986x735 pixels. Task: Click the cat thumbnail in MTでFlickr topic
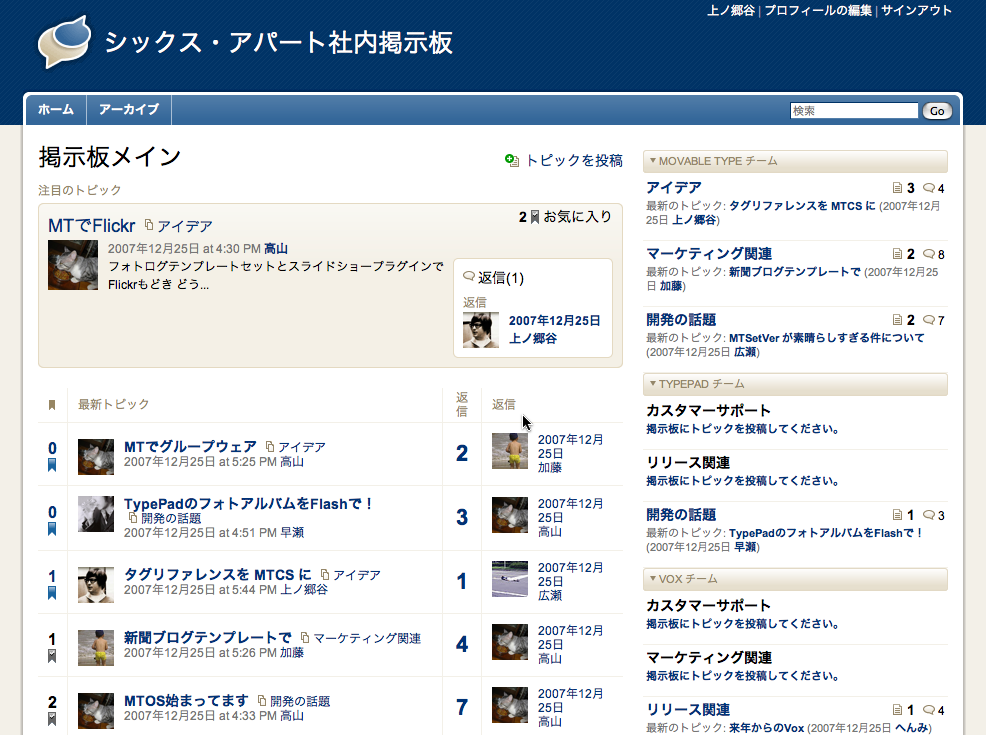coord(73,265)
